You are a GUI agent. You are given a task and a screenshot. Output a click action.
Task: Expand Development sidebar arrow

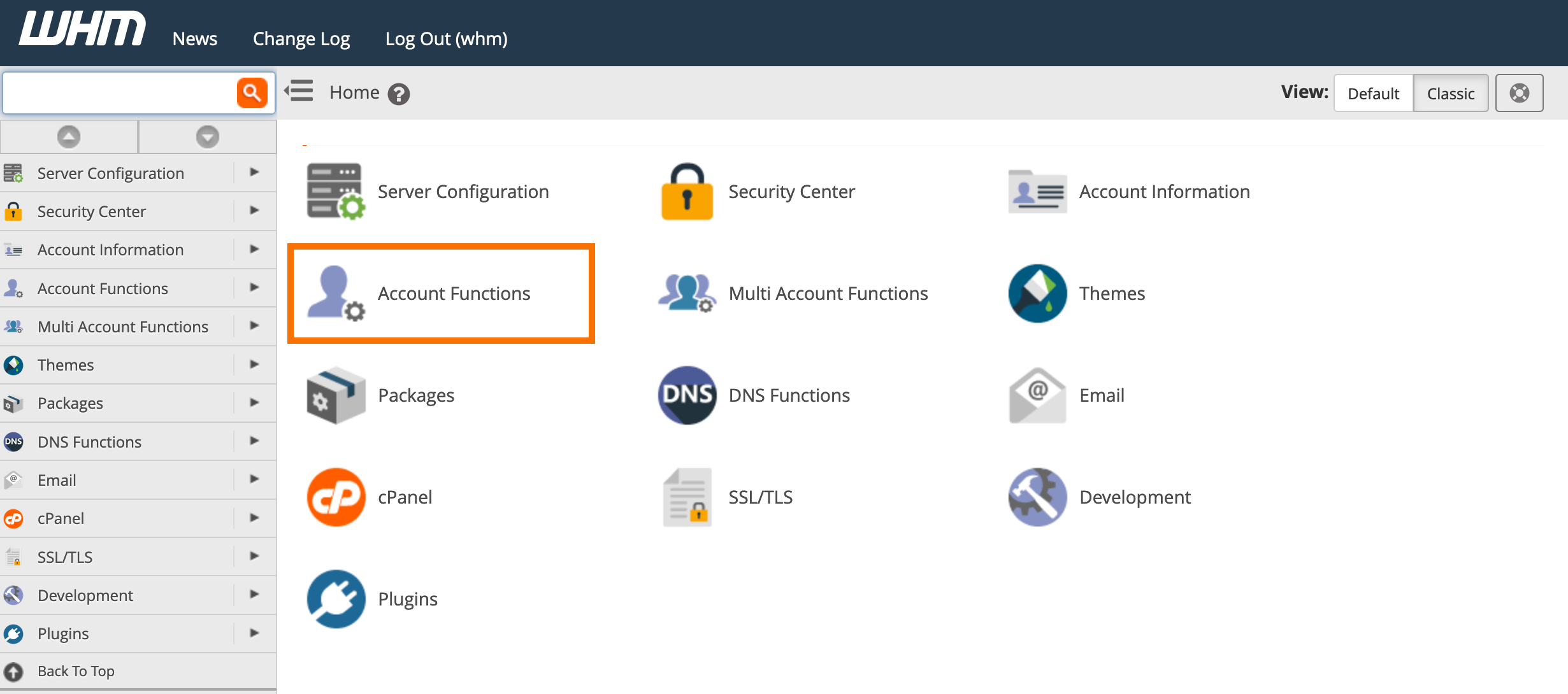click(x=255, y=594)
